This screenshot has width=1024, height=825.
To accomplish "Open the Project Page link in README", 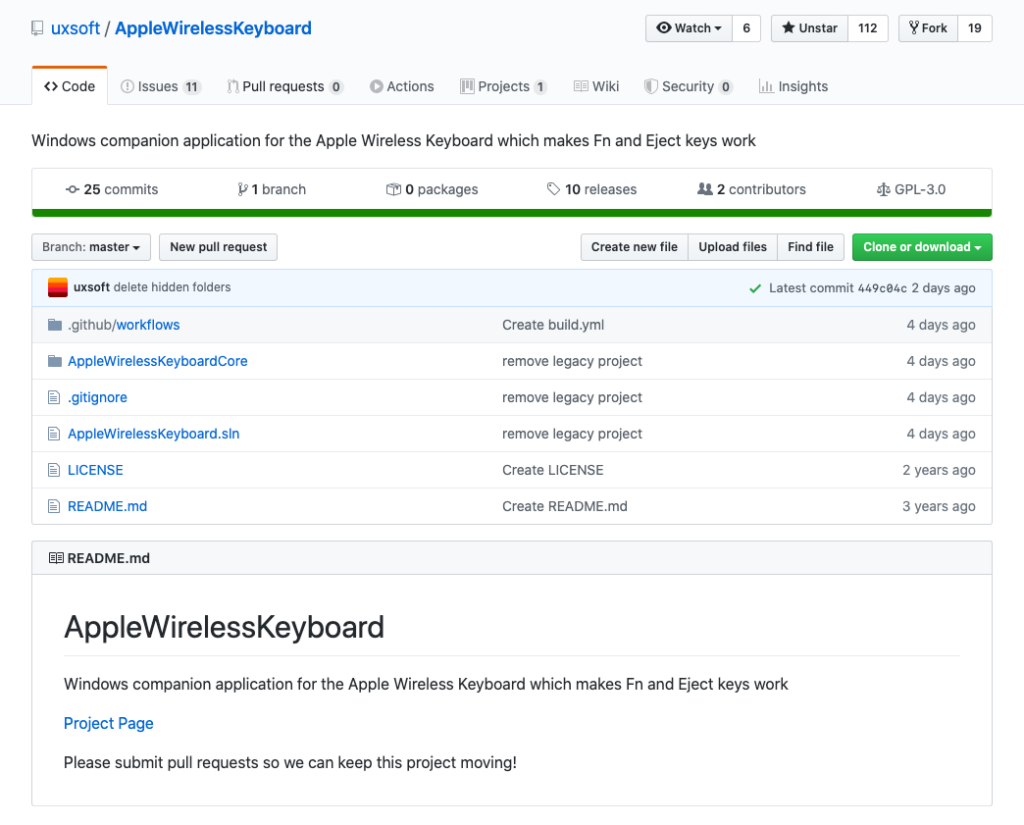I will pyautogui.click(x=108, y=723).
